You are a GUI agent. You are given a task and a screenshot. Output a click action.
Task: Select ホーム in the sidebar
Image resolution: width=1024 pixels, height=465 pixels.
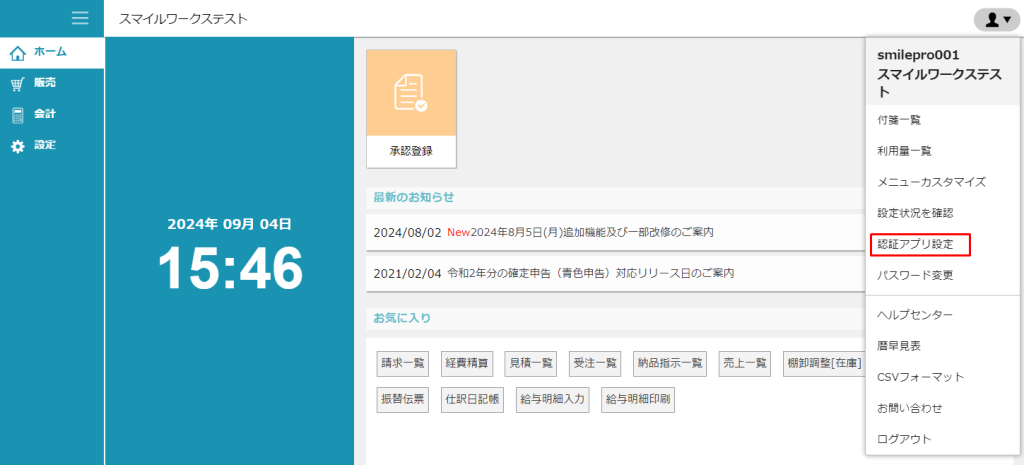point(52,53)
